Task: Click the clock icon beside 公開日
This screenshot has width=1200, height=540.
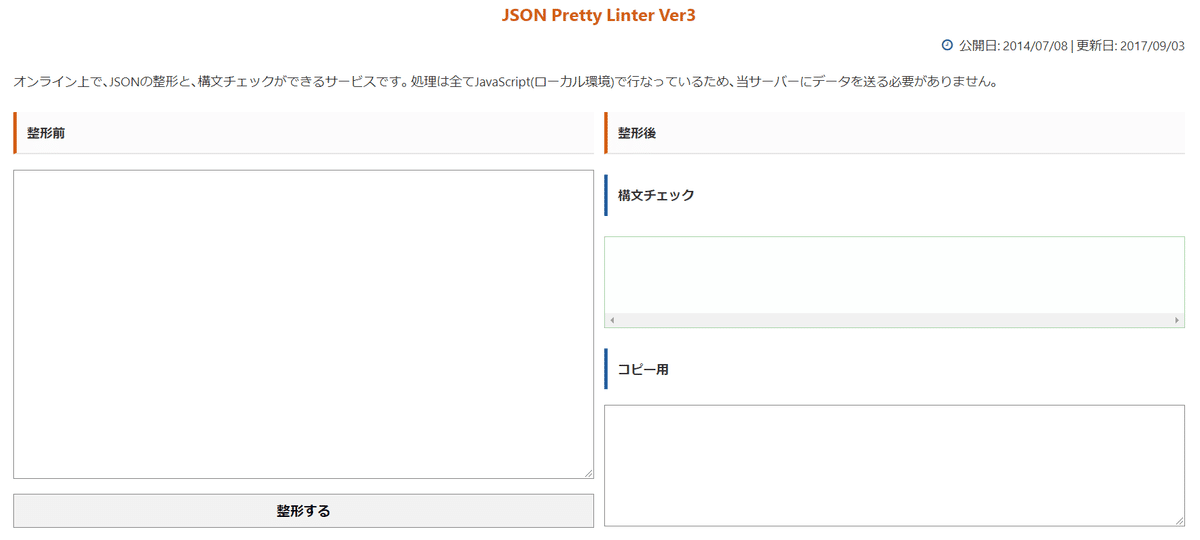Action: point(948,45)
